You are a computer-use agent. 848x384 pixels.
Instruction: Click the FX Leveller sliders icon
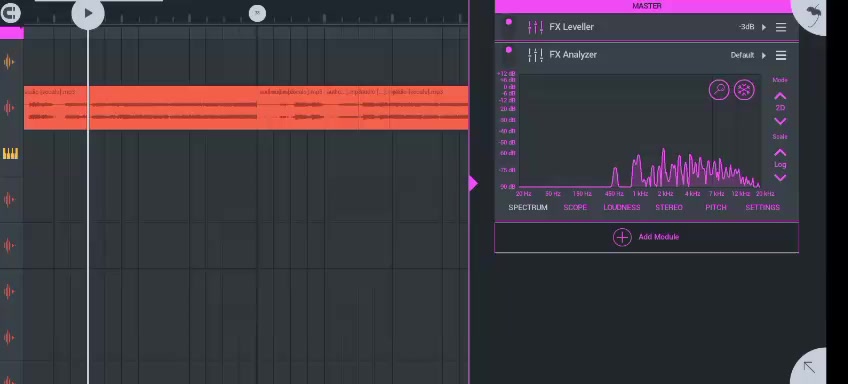(x=535, y=27)
